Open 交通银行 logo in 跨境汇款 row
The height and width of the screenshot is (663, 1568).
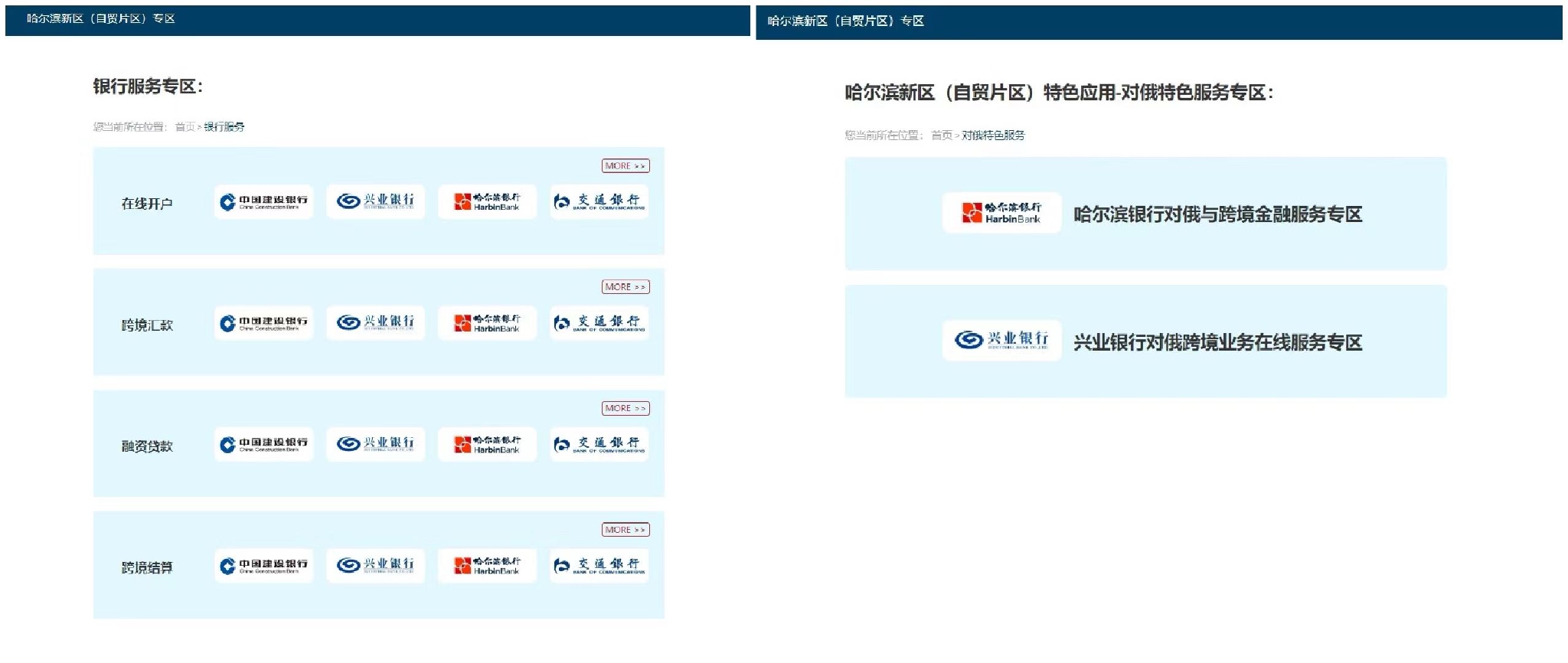coord(599,323)
